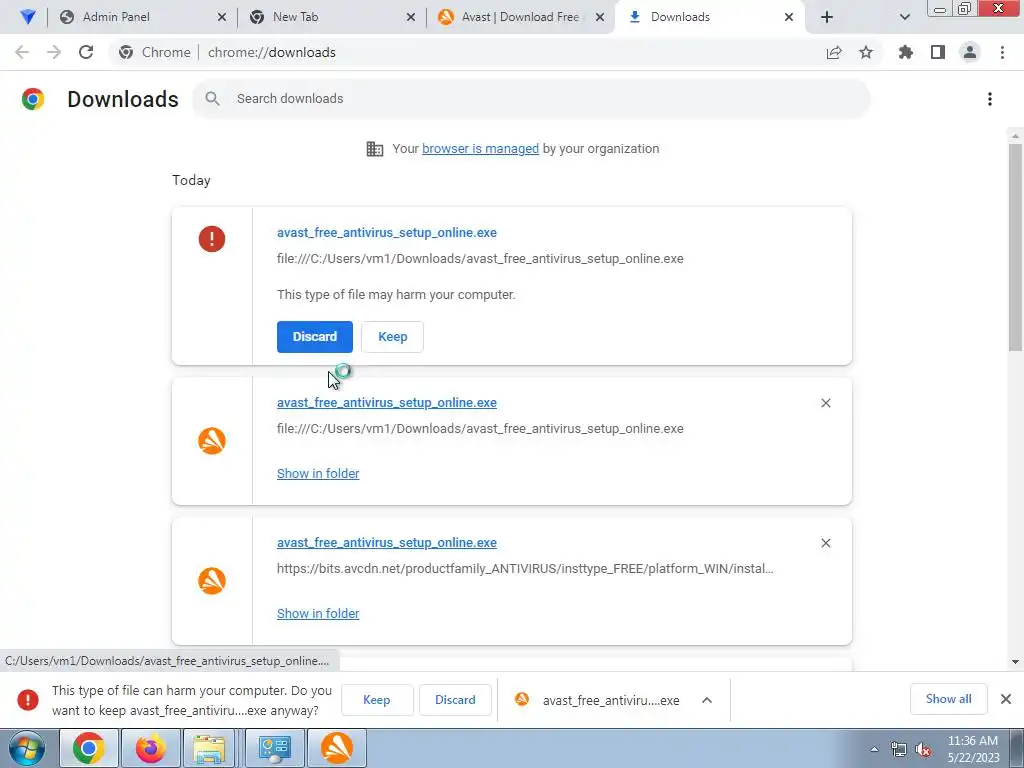Click the blue Discard button
The height and width of the screenshot is (768, 1024).
tap(315, 337)
